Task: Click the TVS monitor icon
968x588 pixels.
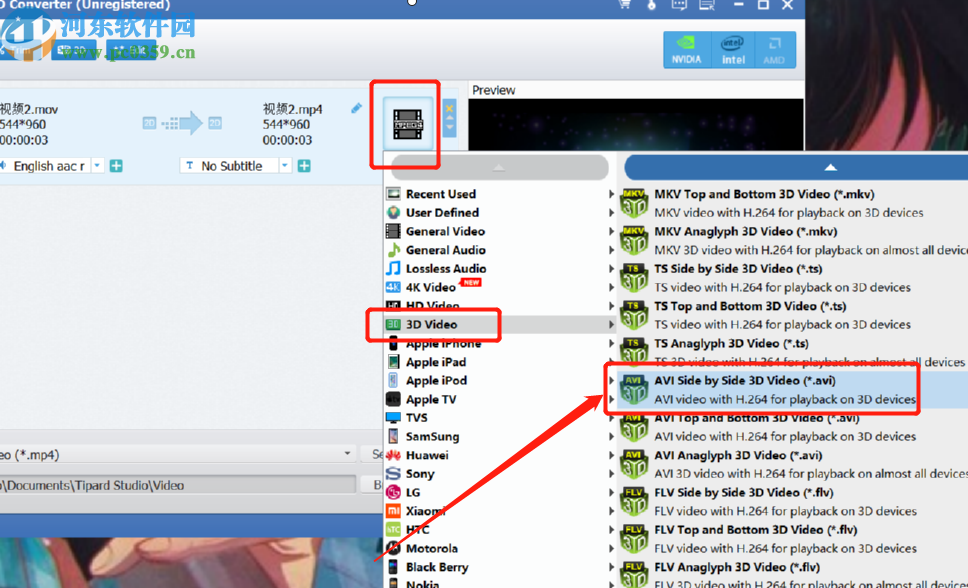Action: pyautogui.click(x=393, y=418)
